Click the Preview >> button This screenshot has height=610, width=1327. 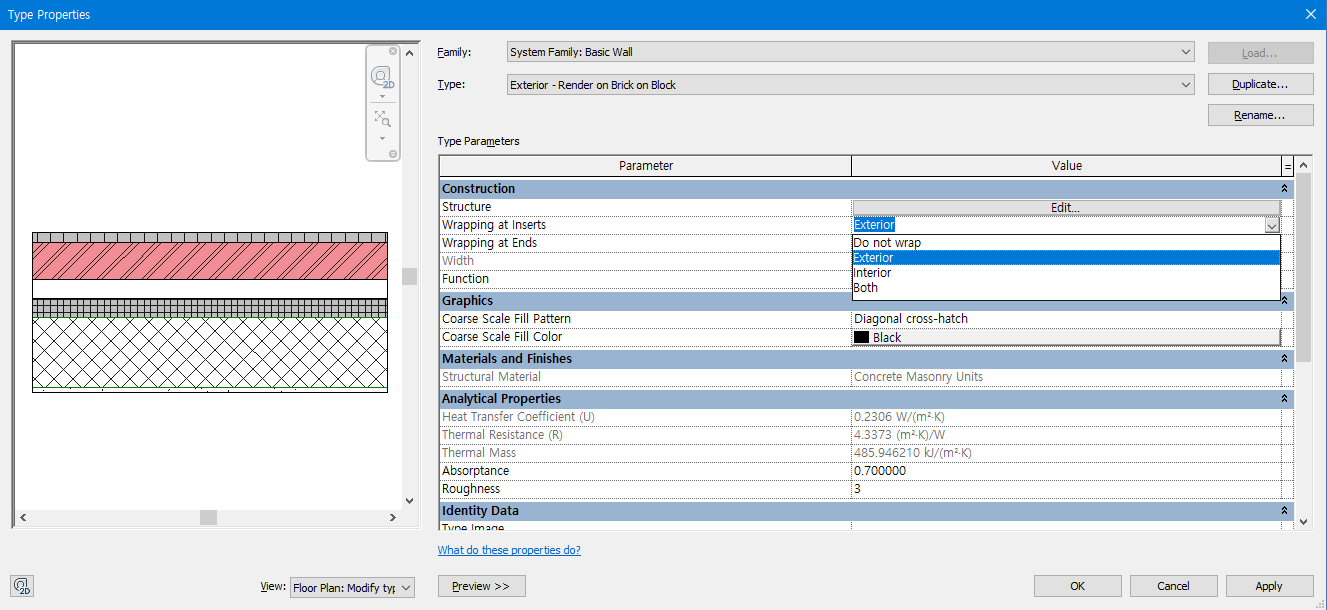(x=481, y=586)
